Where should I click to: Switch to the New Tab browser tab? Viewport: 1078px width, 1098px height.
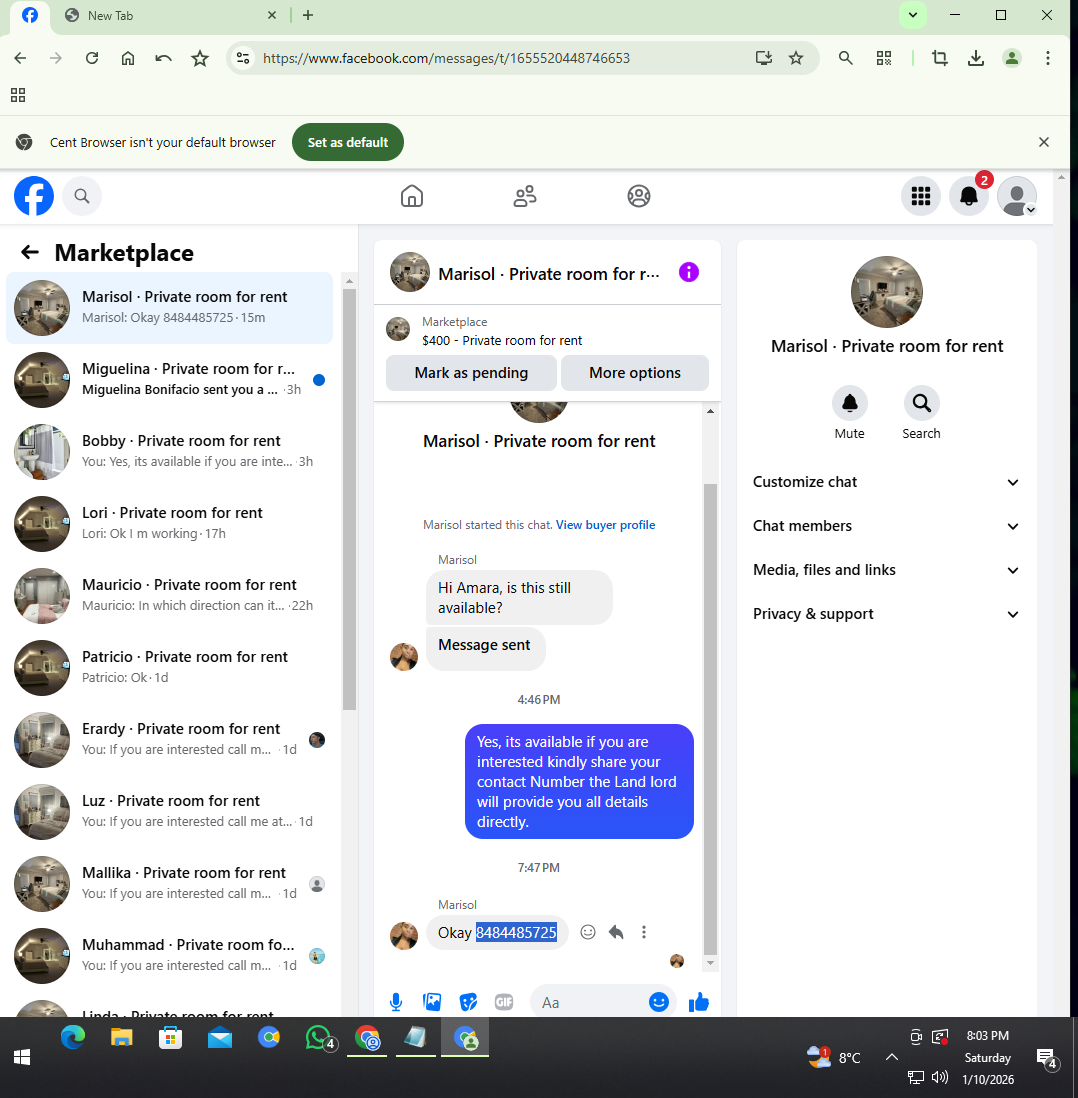(168, 15)
